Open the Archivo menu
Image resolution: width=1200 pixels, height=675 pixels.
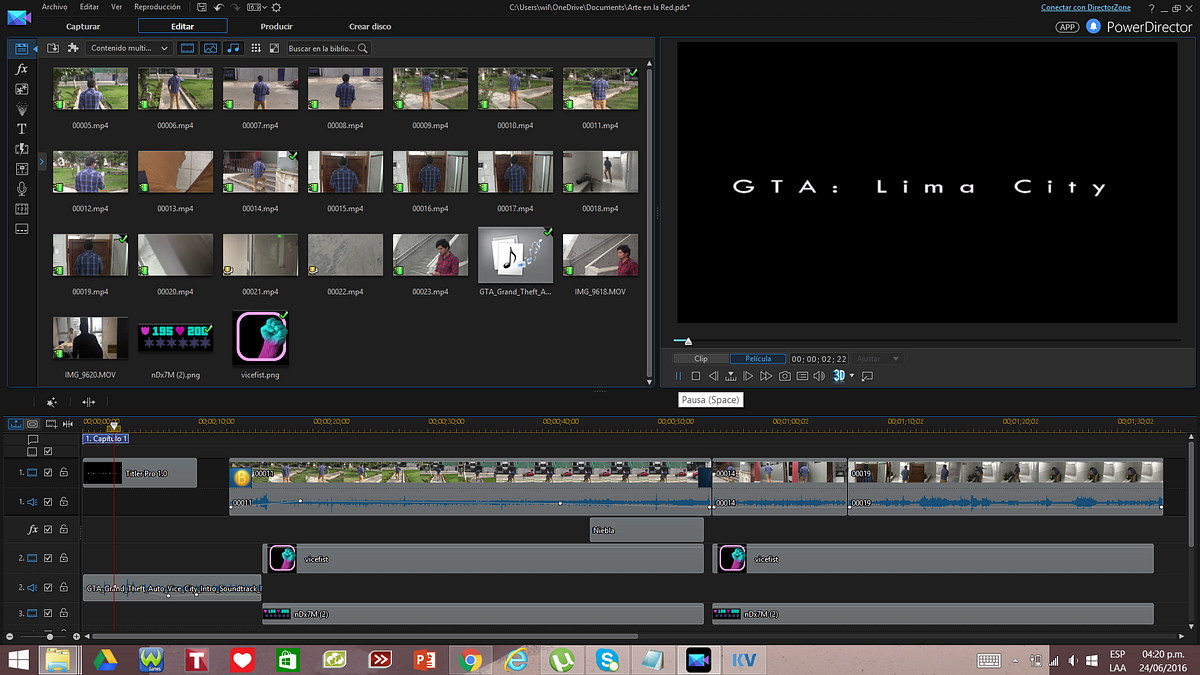click(55, 7)
